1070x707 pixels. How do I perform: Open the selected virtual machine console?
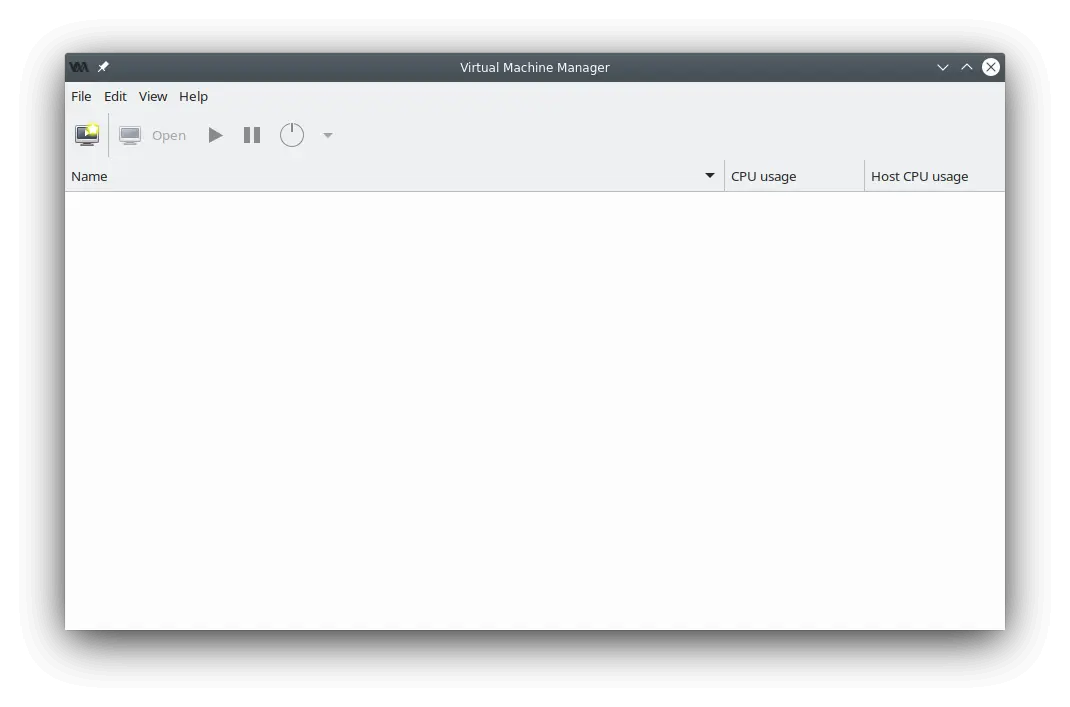coord(152,135)
